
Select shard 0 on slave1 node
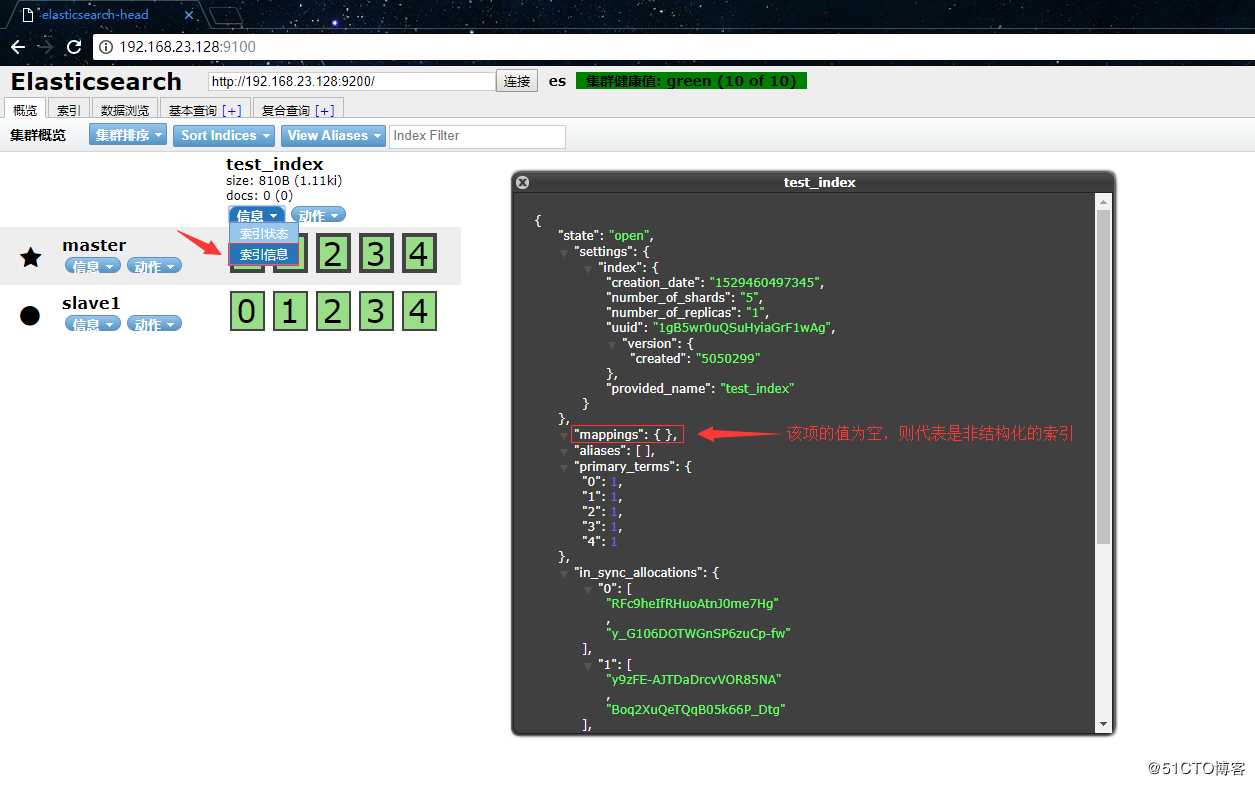[247, 312]
